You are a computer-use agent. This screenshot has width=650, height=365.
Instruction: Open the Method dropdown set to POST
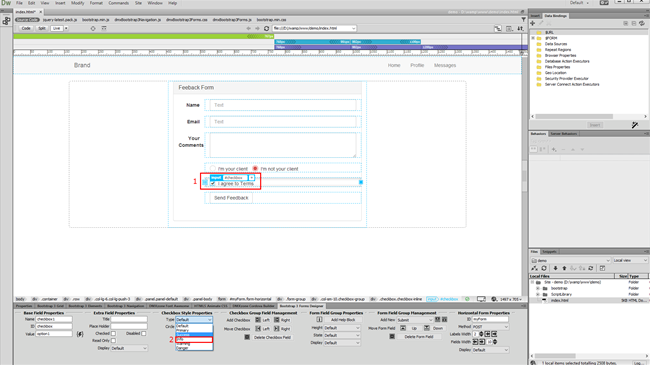(x=490, y=327)
